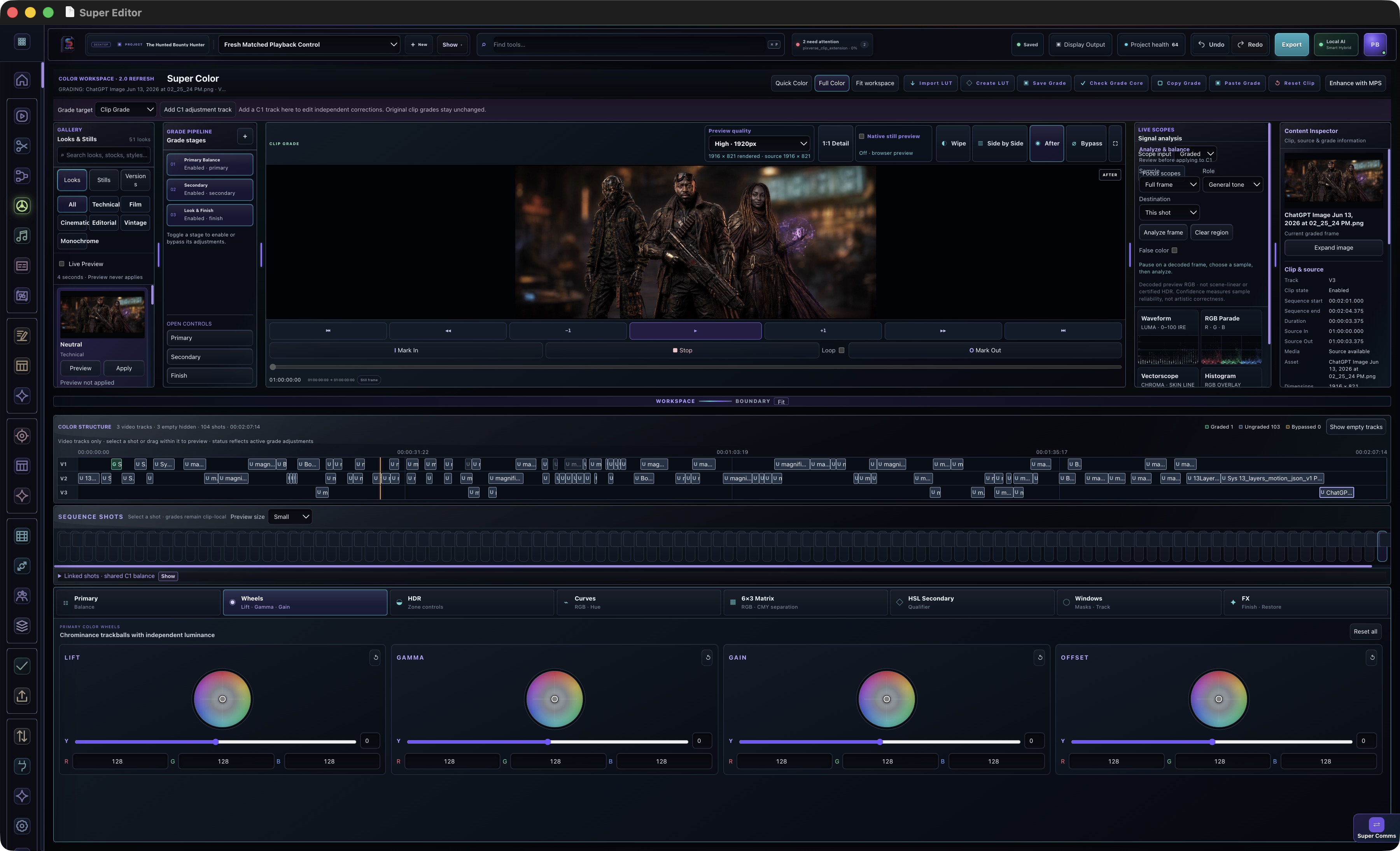Click the people collaboration sidebar icon
Image resolution: width=1400 pixels, height=851 pixels.
pyautogui.click(x=22, y=596)
